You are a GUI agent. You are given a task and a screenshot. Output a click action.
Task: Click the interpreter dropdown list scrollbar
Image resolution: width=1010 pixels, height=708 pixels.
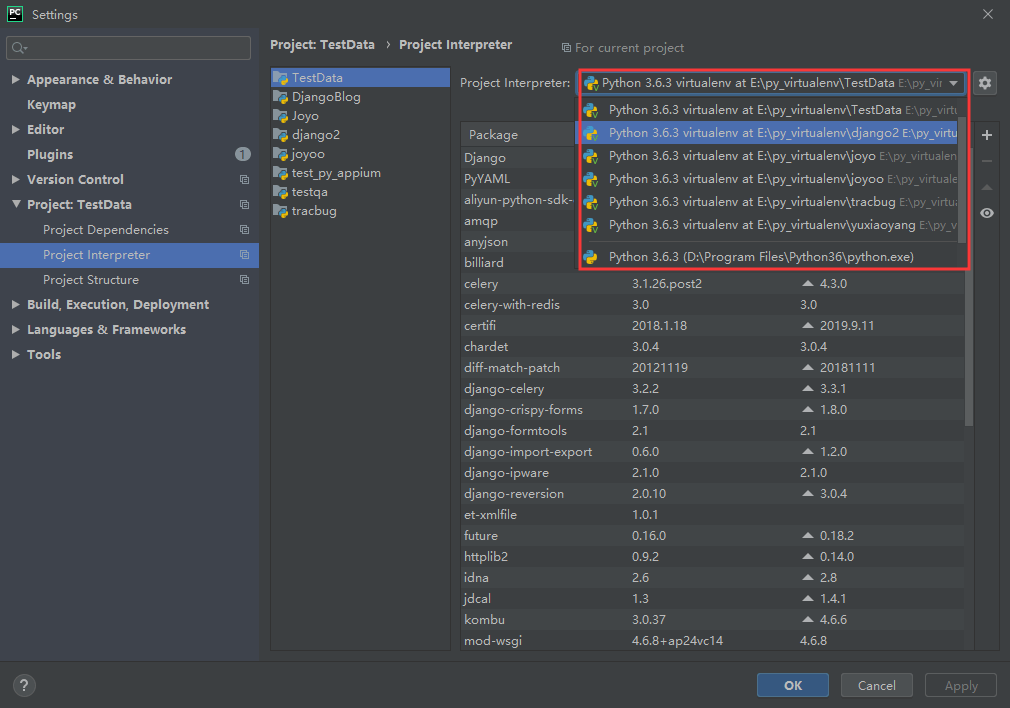pyautogui.click(x=962, y=179)
